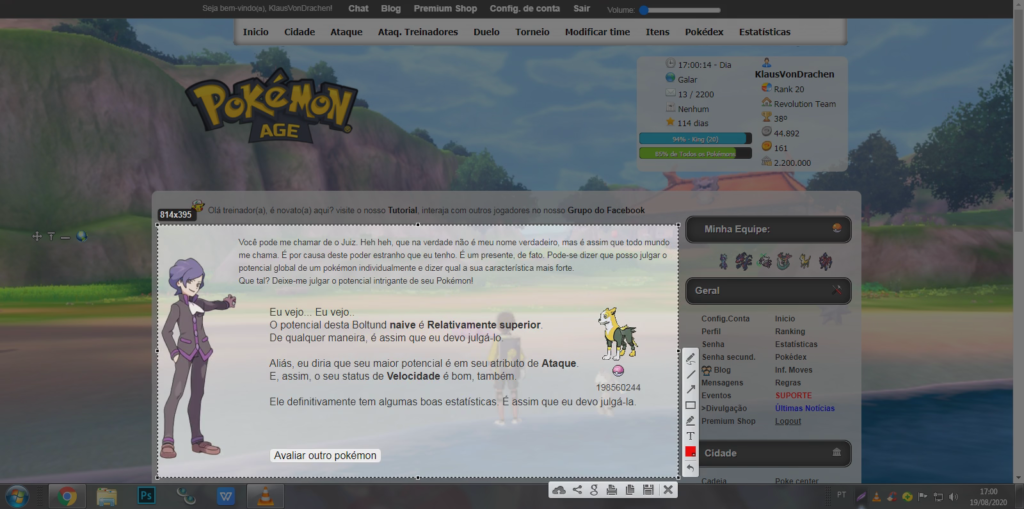
Task: Click the pink ball under Boltund
Action: [x=618, y=370]
